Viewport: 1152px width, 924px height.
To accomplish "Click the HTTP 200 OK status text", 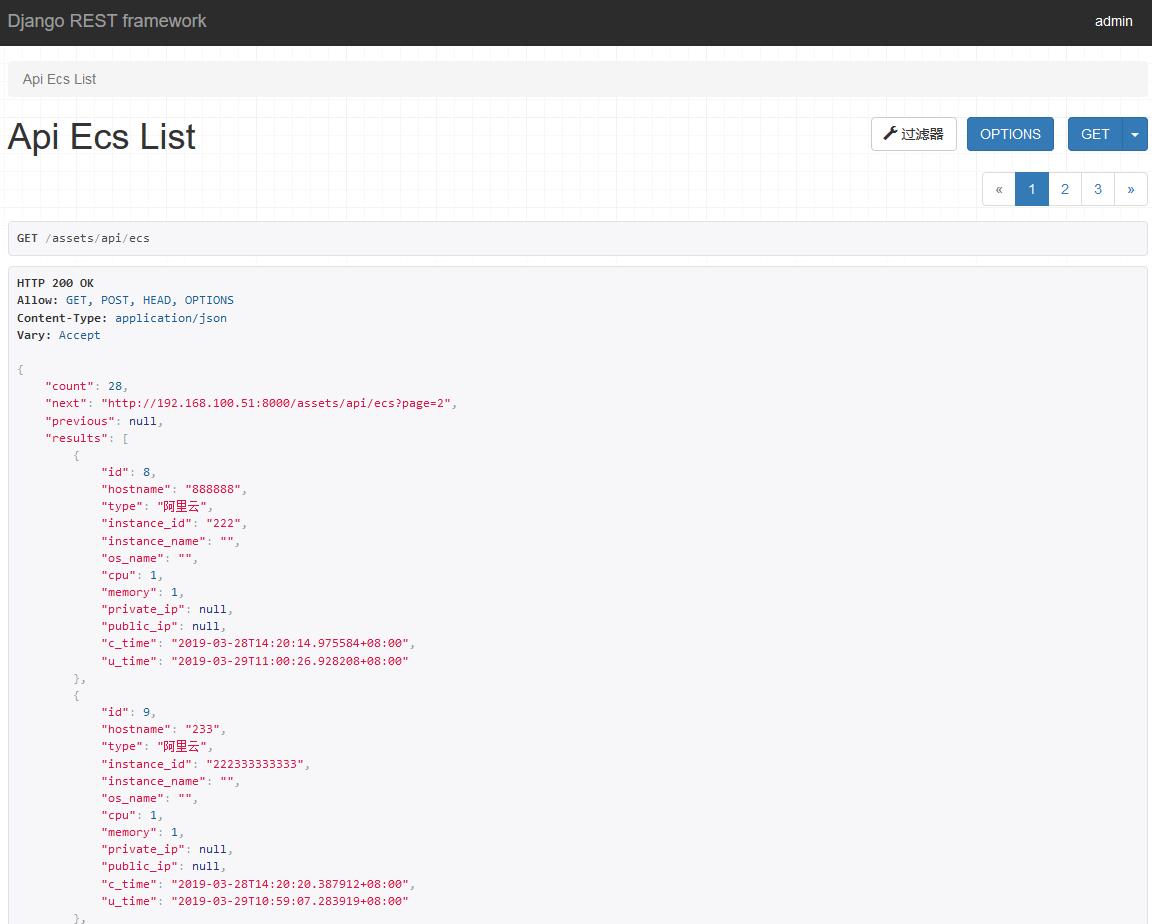I will (55, 283).
